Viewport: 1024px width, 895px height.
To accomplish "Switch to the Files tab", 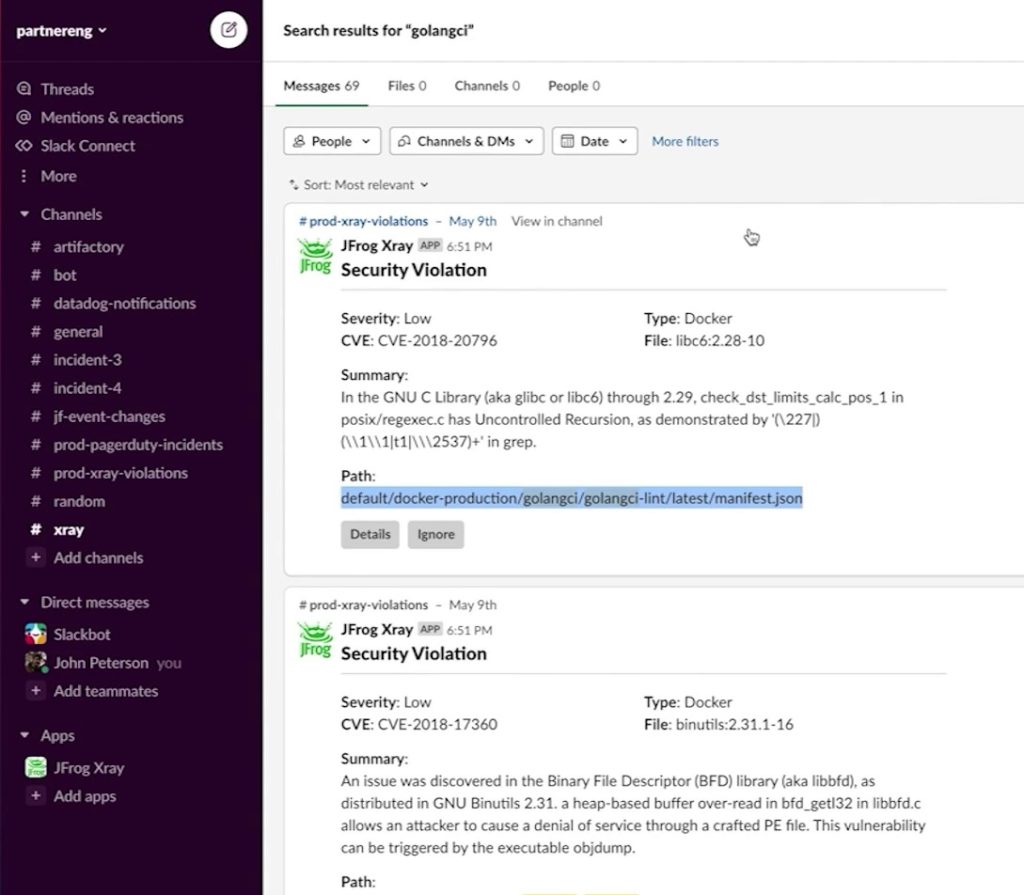I will click(406, 86).
